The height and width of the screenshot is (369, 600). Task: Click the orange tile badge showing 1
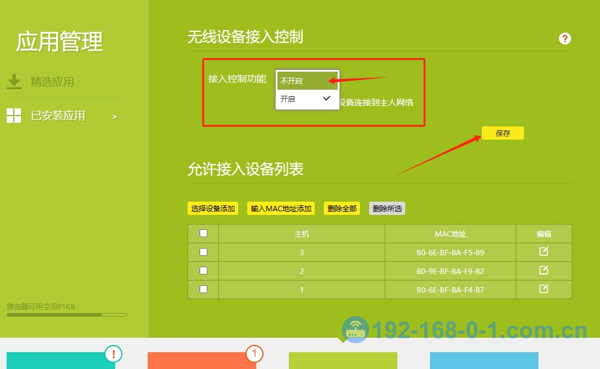click(254, 354)
